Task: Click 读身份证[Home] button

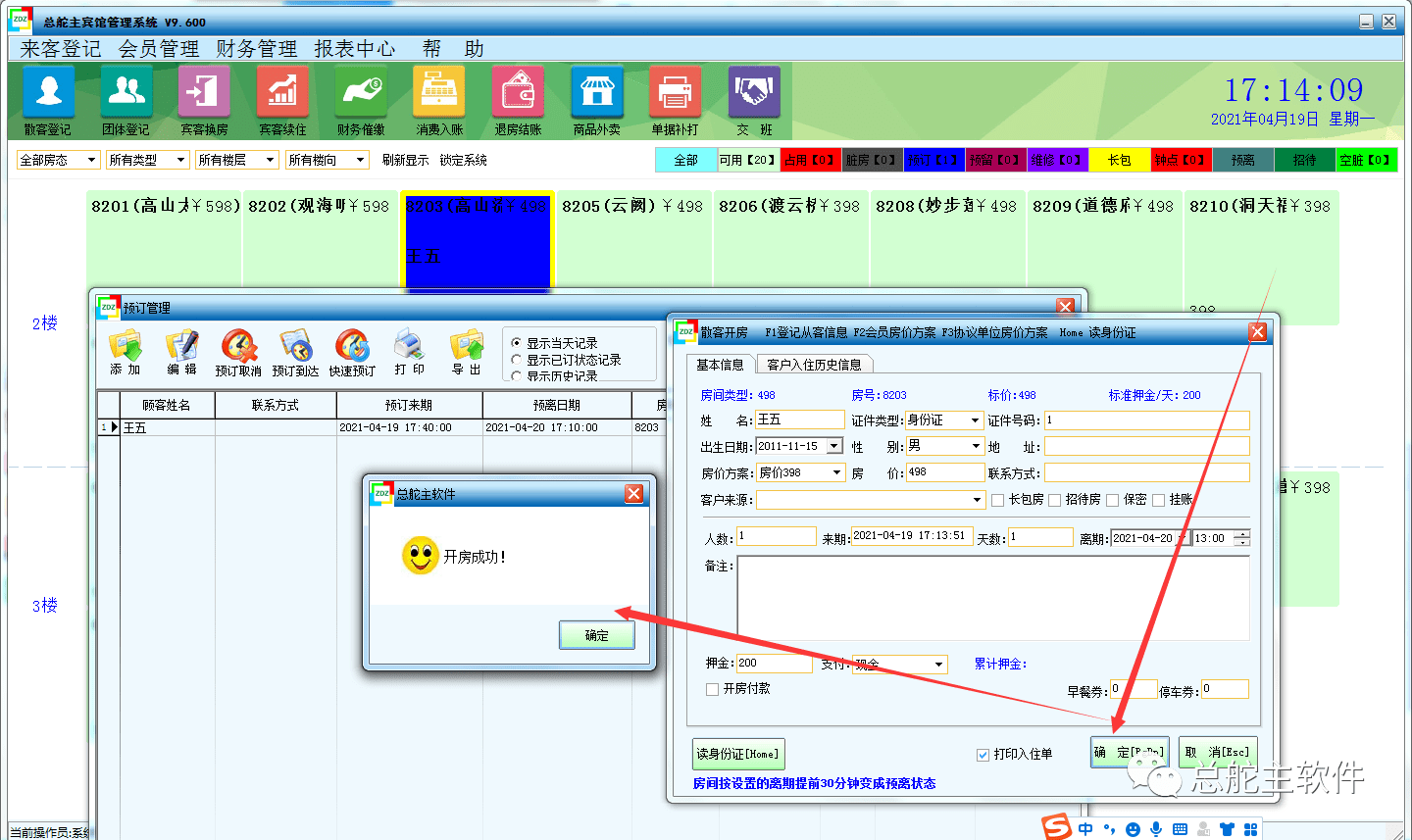Action: 738,754
